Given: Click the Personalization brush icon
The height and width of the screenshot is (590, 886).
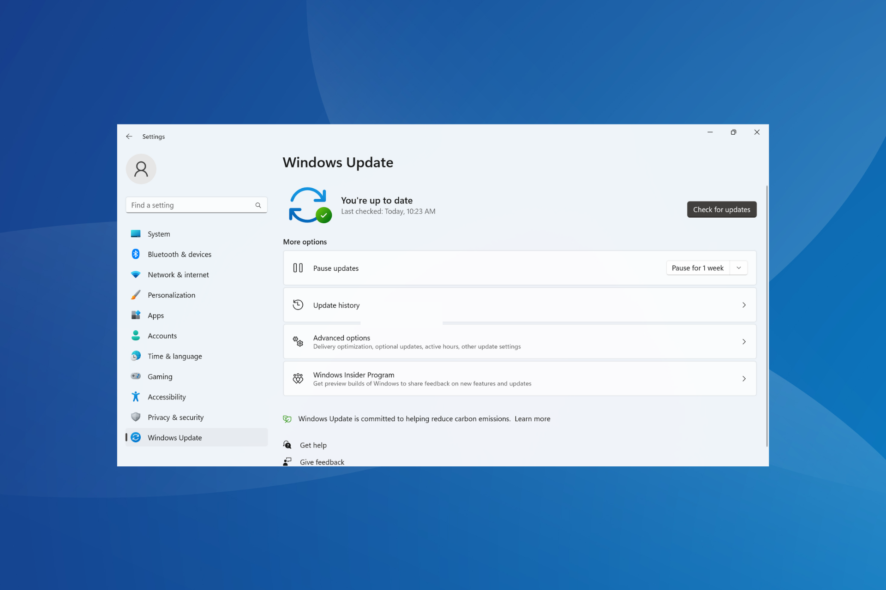Looking at the screenshot, I should (x=136, y=295).
